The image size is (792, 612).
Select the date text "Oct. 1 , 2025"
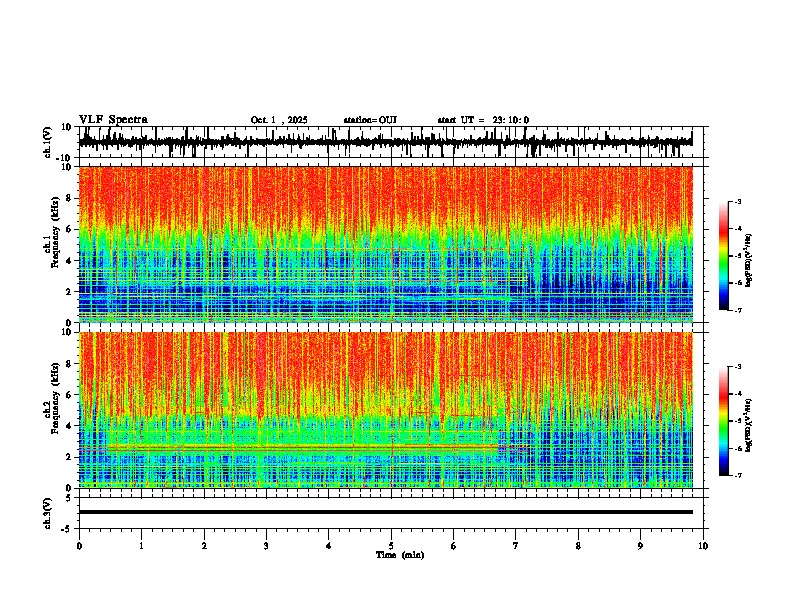coord(279,120)
